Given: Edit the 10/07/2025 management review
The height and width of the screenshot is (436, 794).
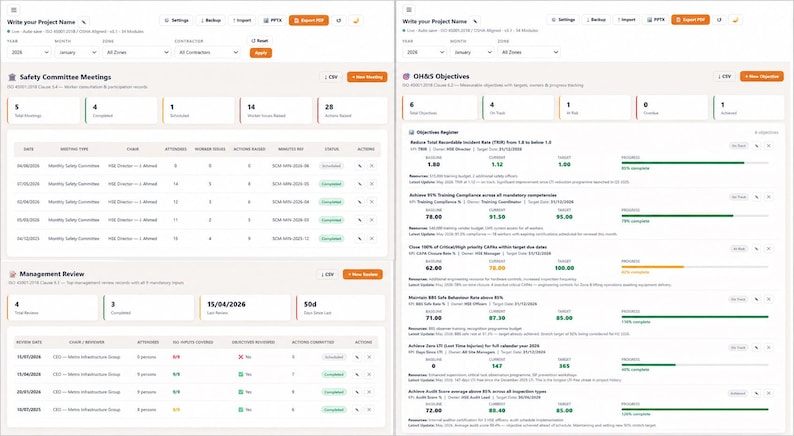Looking at the screenshot, I should tap(357, 410).
